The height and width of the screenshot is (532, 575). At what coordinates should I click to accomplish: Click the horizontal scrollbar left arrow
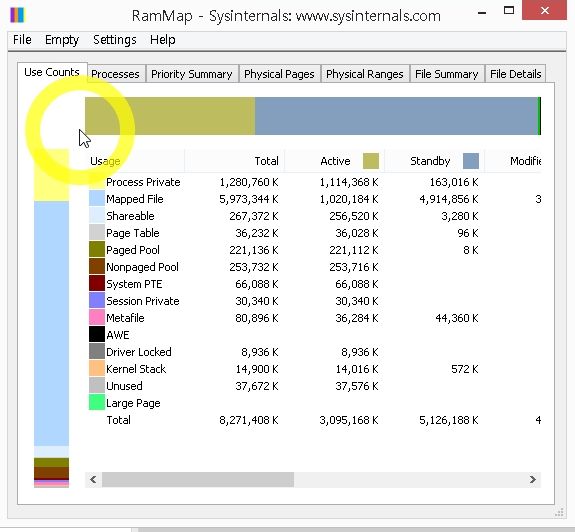(93, 479)
